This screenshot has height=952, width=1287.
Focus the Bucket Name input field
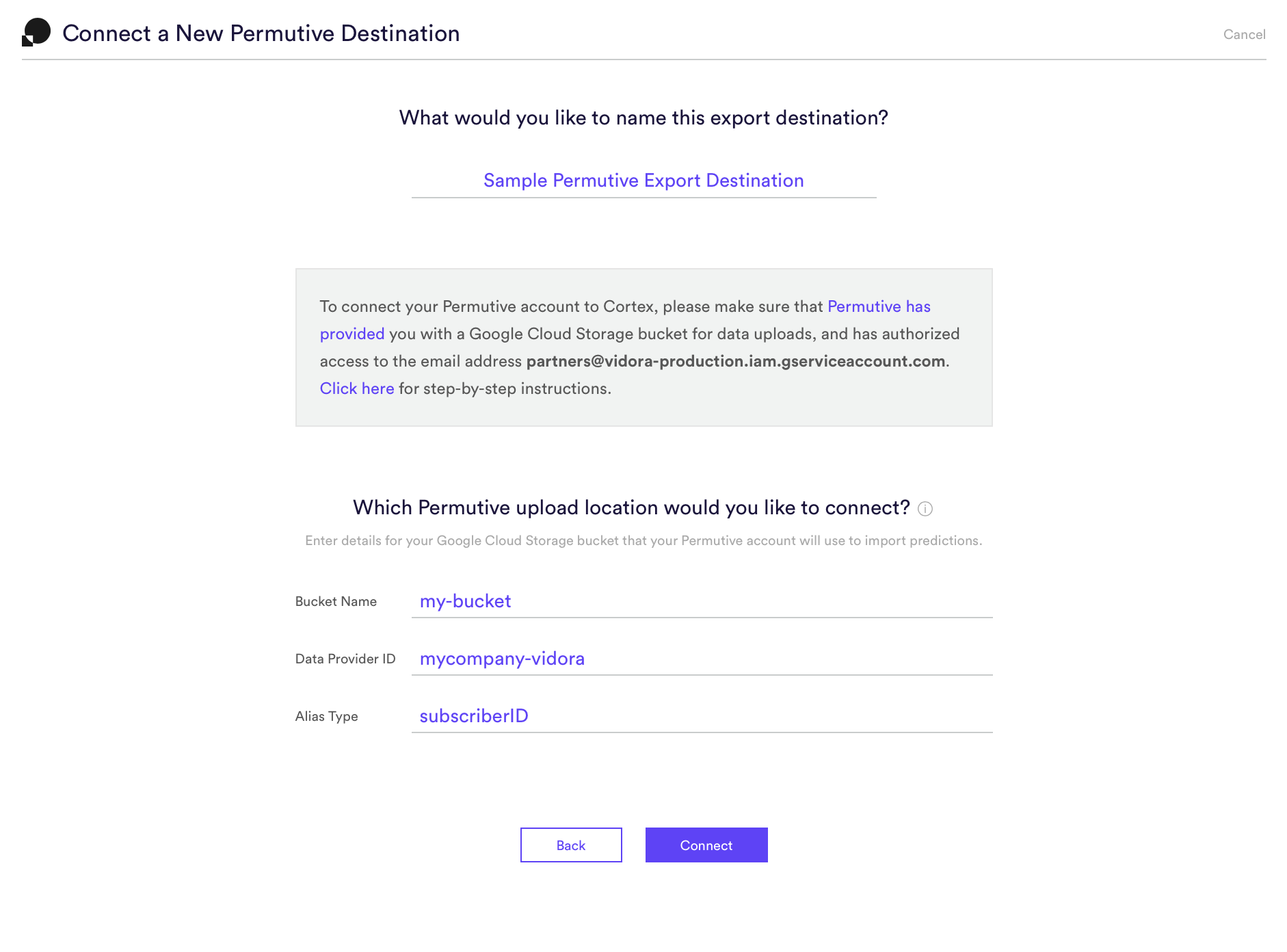[x=702, y=601]
